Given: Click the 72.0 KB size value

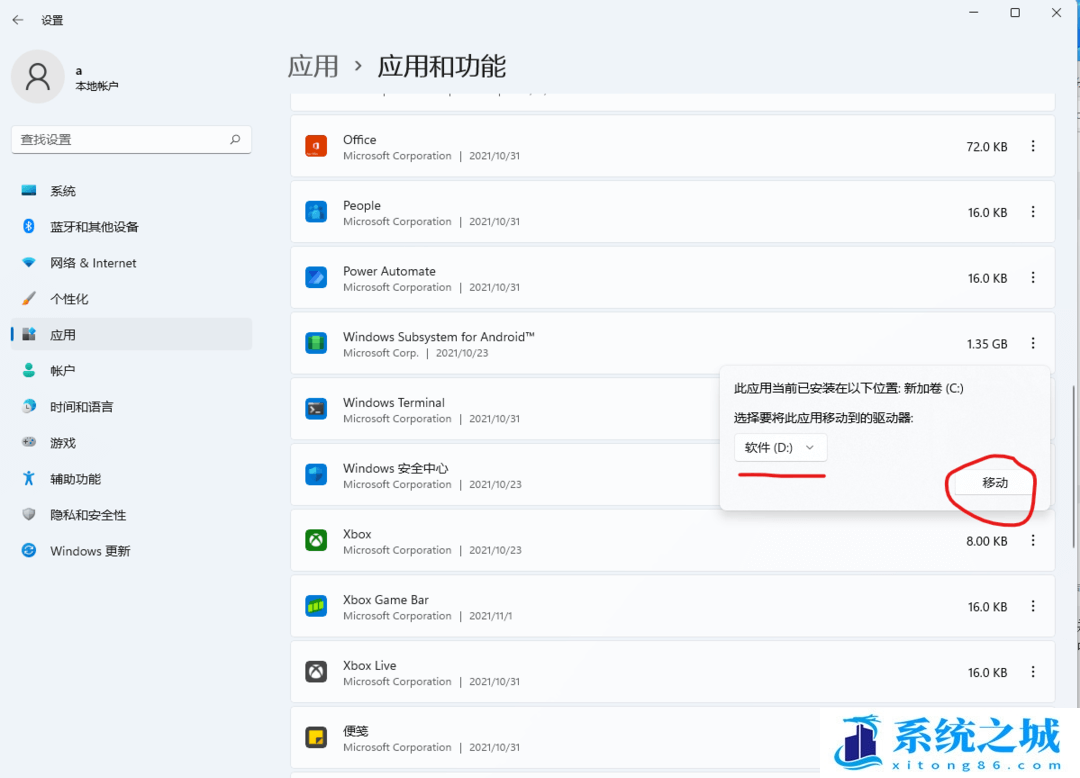Looking at the screenshot, I should pos(987,147).
